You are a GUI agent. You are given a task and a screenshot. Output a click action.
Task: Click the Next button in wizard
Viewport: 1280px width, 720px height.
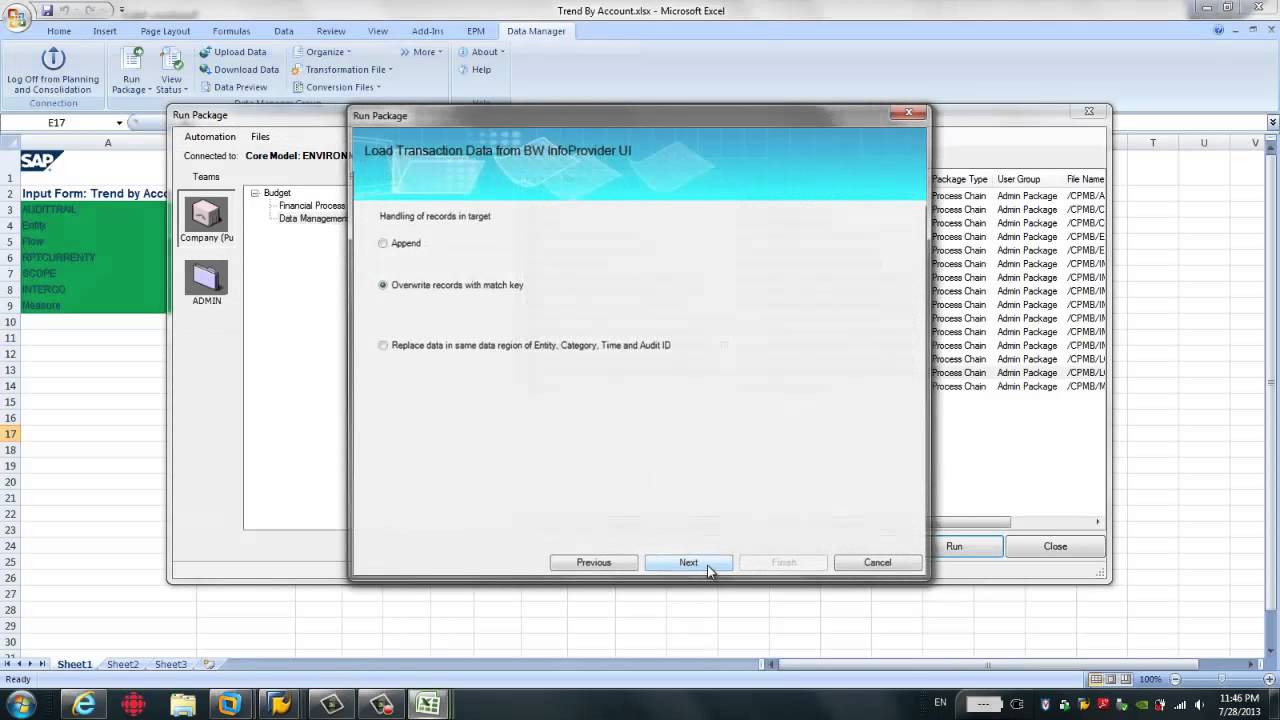pyautogui.click(x=689, y=563)
